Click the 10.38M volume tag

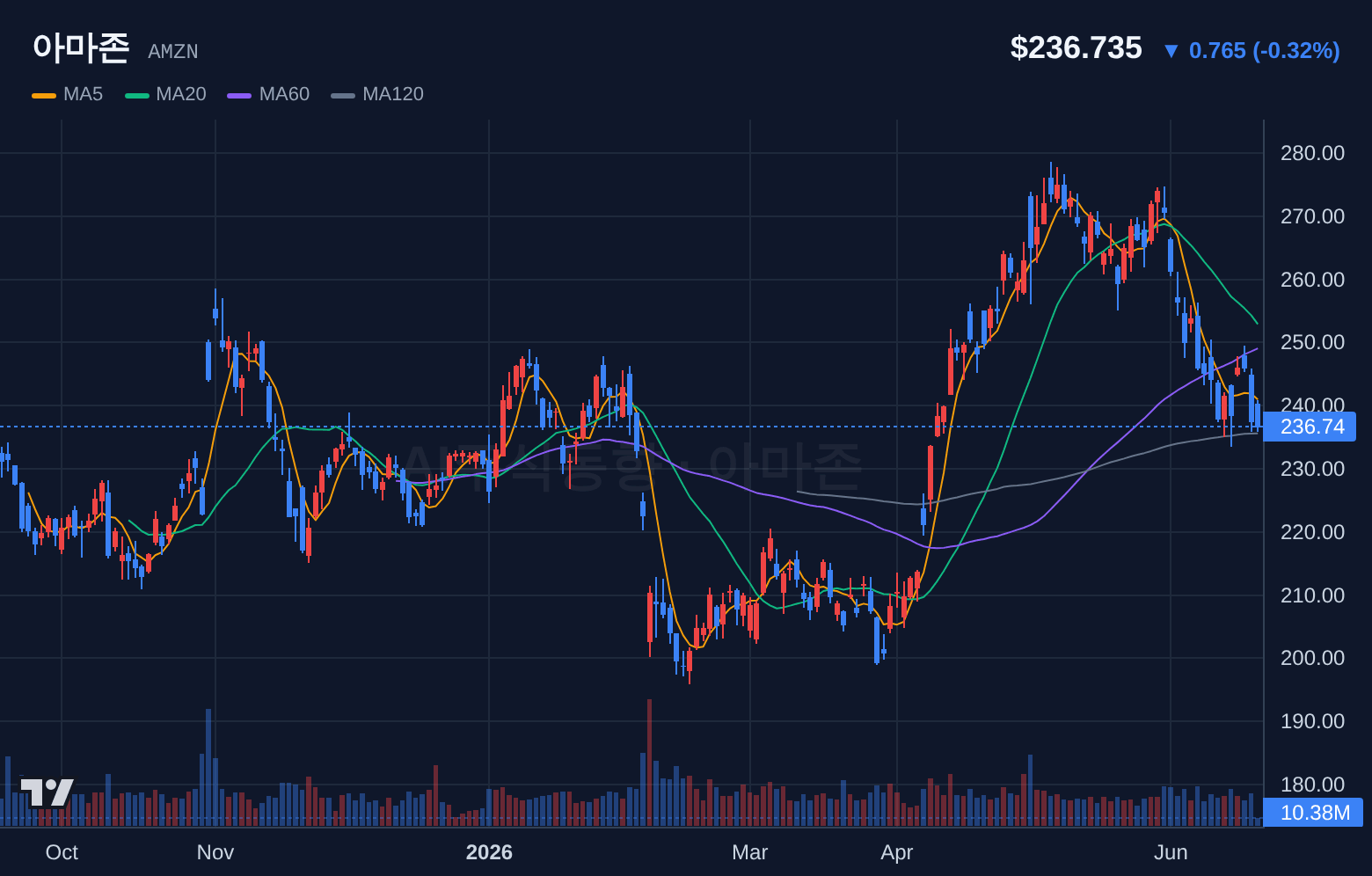tap(1313, 813)
